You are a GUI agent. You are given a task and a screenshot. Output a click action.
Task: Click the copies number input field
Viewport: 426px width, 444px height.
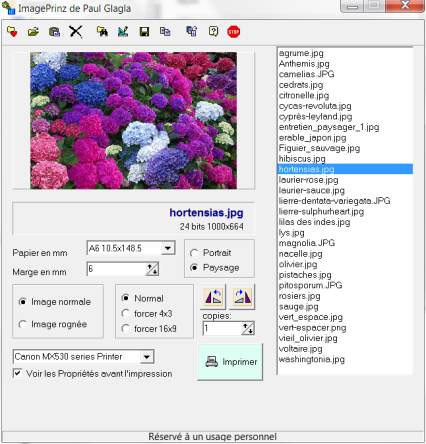point(222,328)
